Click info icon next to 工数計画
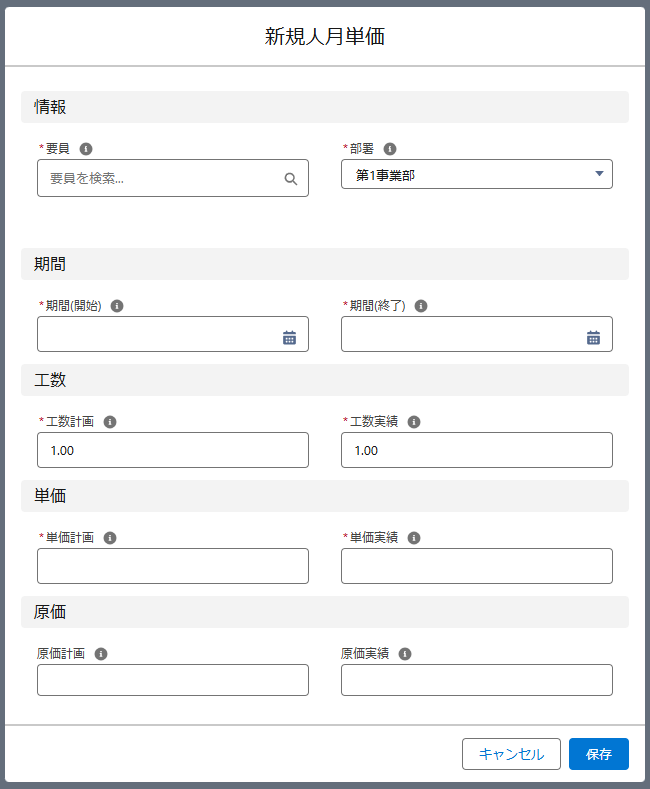The image size is (650, 789). [x=110, y=422]
